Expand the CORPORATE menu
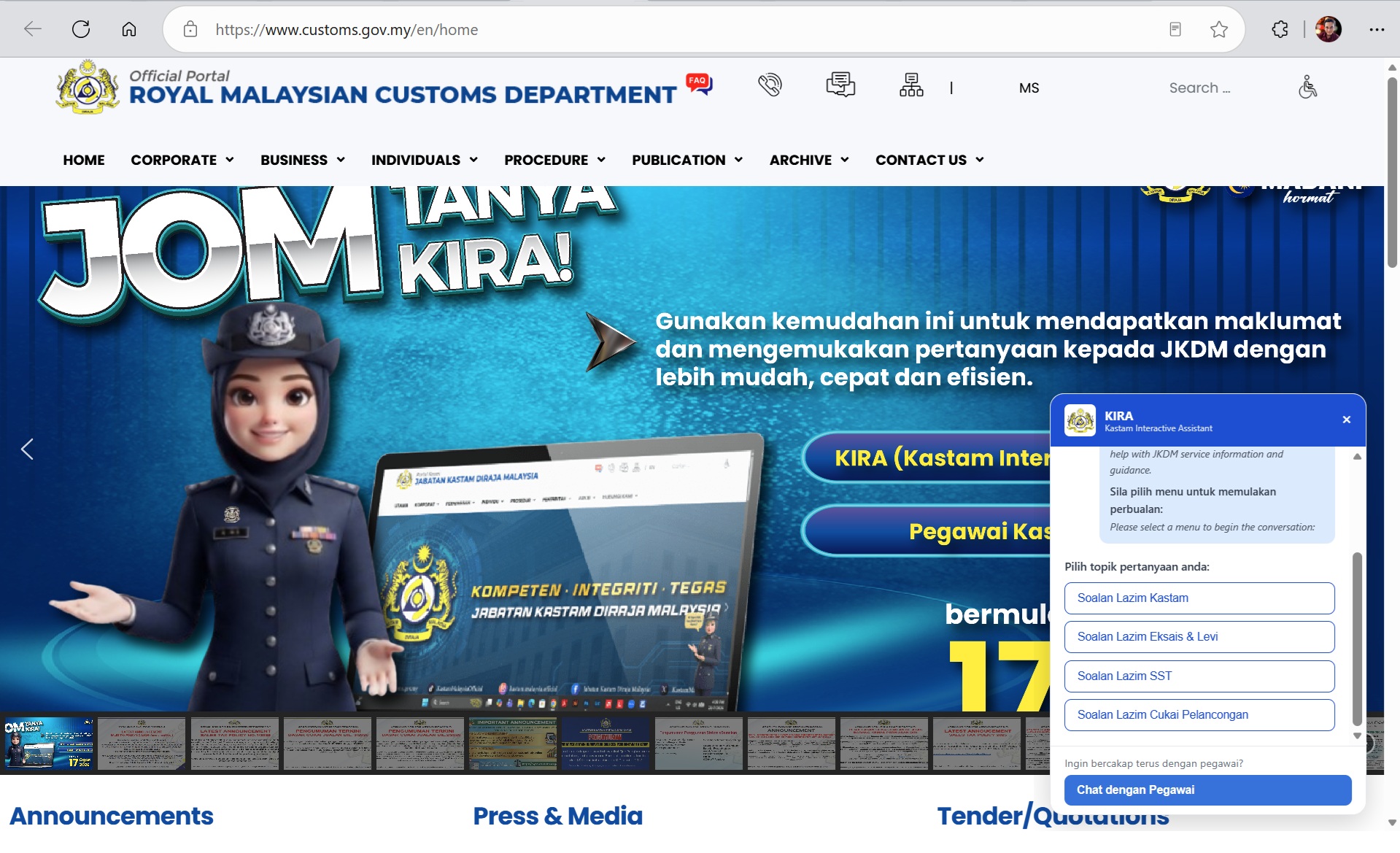Screen dimensions: 1400x853 pyautogui.click(x=182, y=160)
